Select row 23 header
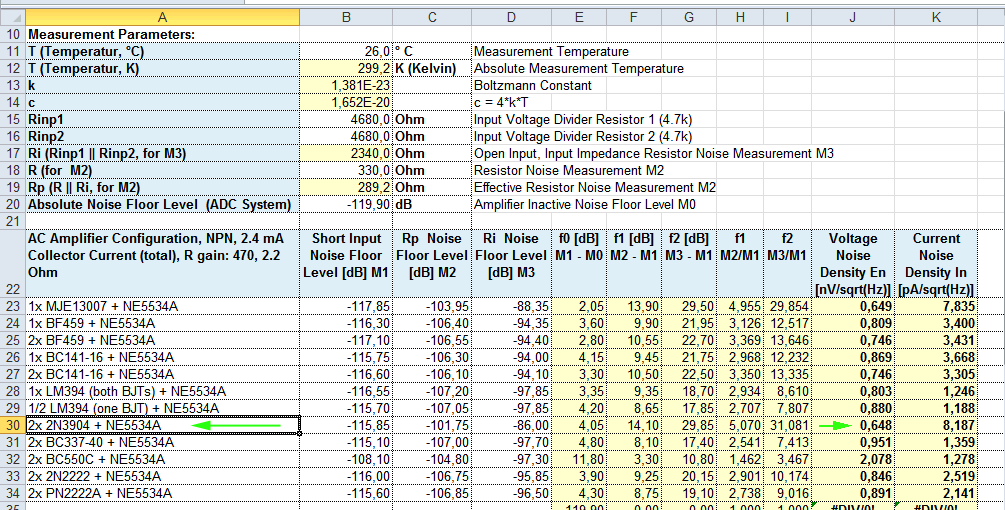The width and height of the screenshot is (1005, 510). [x=12, y=306]
